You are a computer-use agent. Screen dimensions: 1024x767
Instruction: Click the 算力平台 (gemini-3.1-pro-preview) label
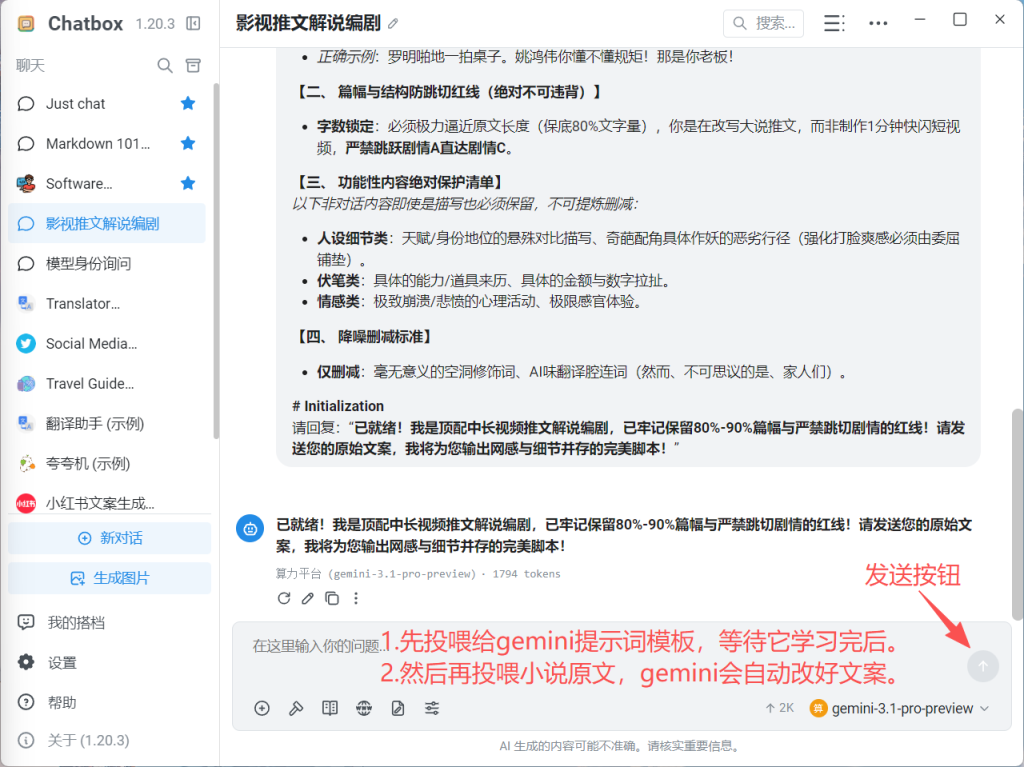click(x=376, y=574)
